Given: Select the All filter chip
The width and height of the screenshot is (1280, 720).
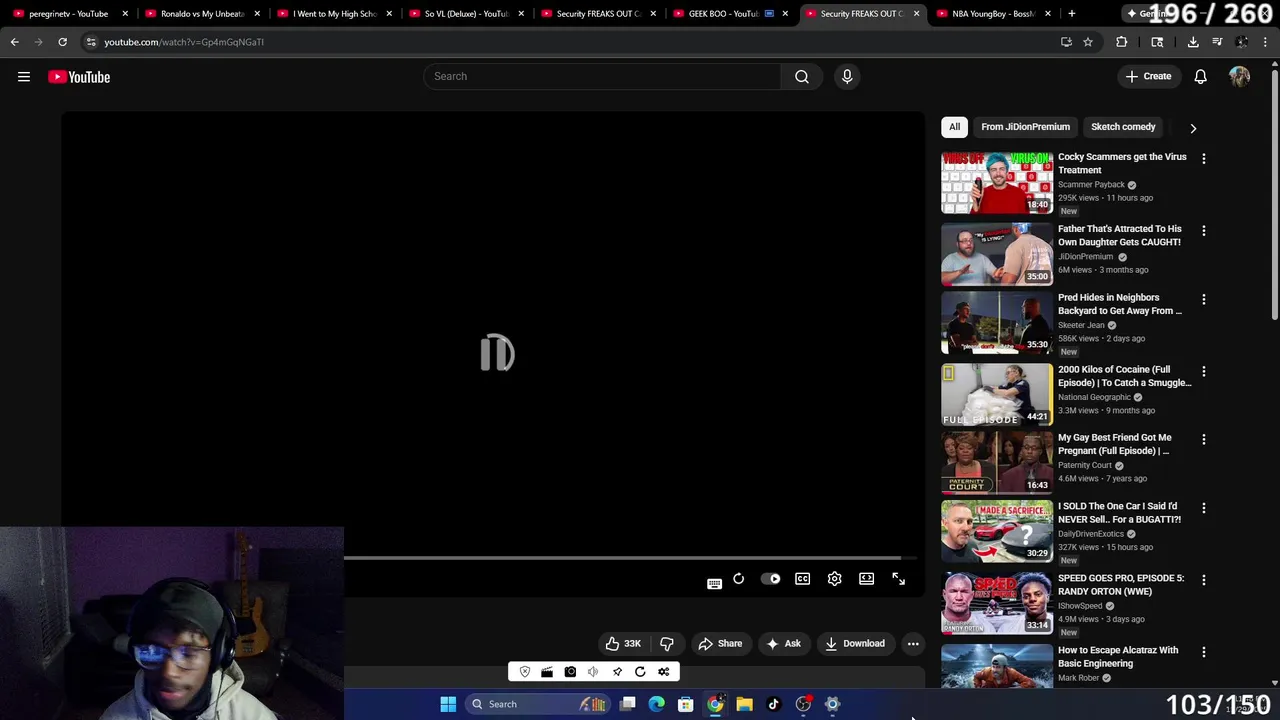Looking at the screenshot, I should pyautogui.click(x=954, y=127).
